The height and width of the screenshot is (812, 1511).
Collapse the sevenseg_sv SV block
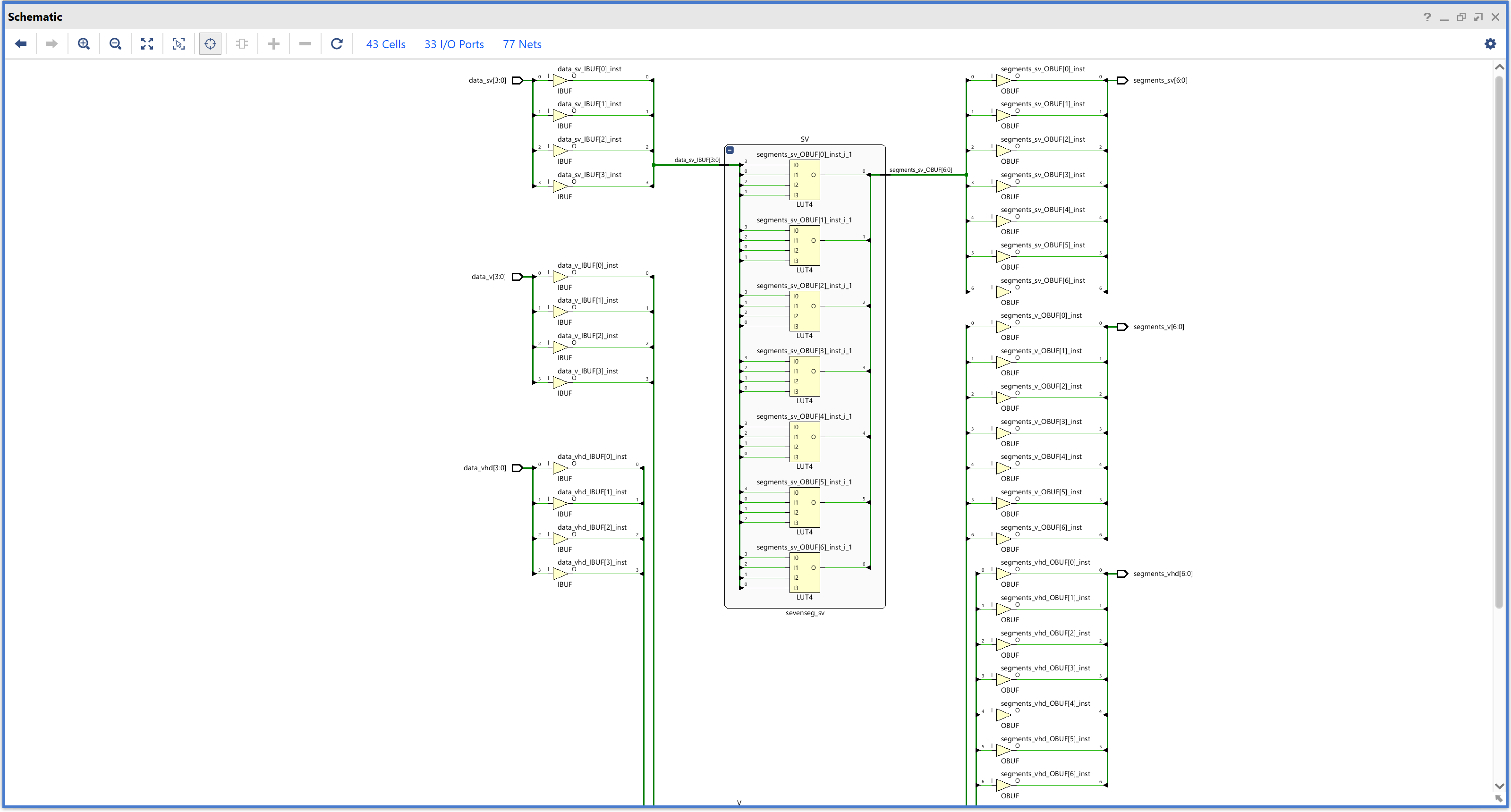[x=730, y=151]
